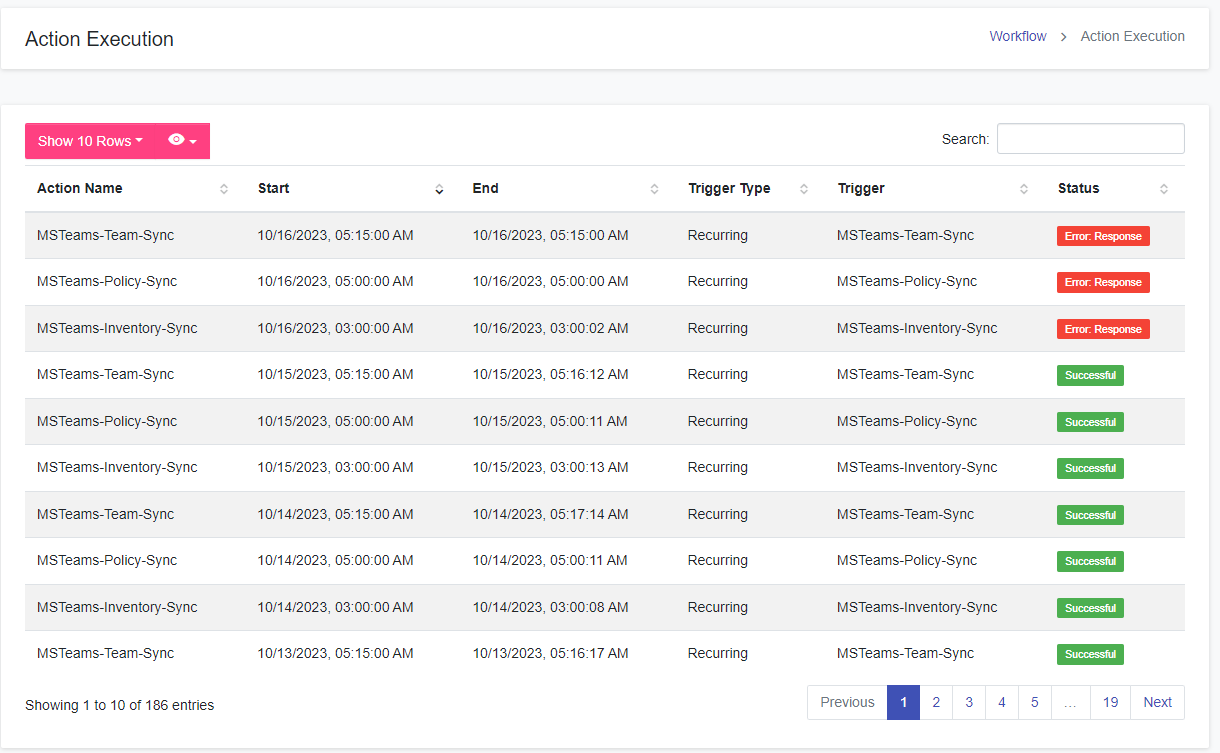Select Action Name MSTeams-Inventory-Sync in 10/14 03:00 row
The image size is (1220, 753).
tap(117, 607)
